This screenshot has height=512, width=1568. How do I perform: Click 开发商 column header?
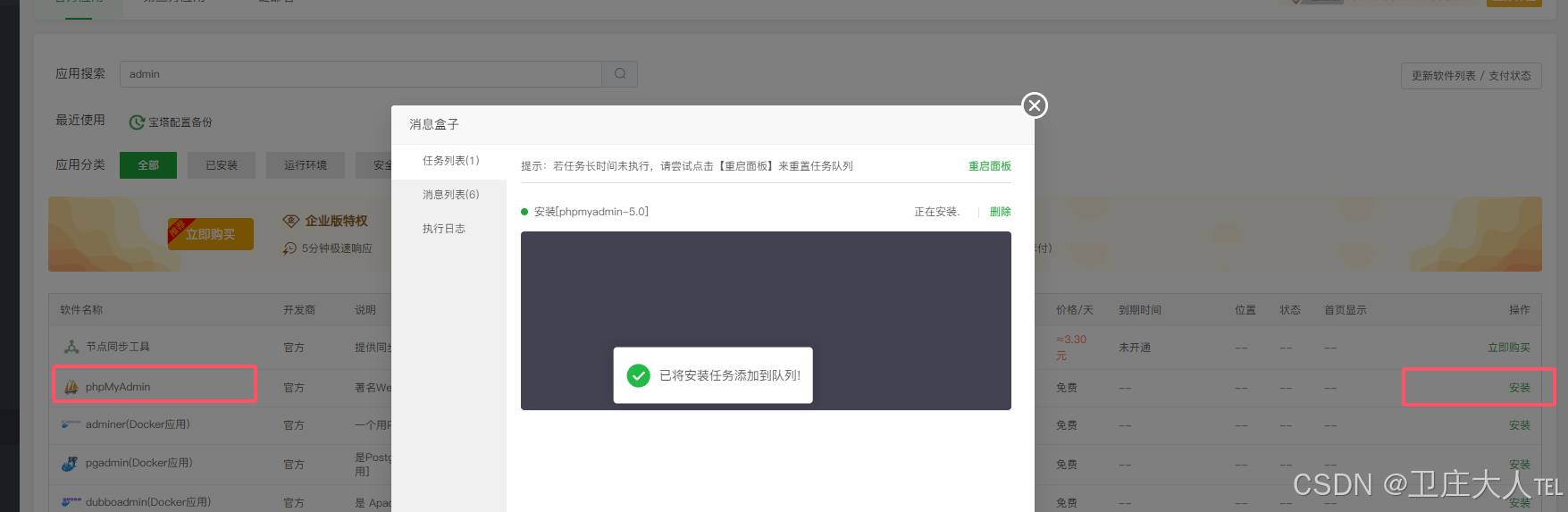[299, 310]
